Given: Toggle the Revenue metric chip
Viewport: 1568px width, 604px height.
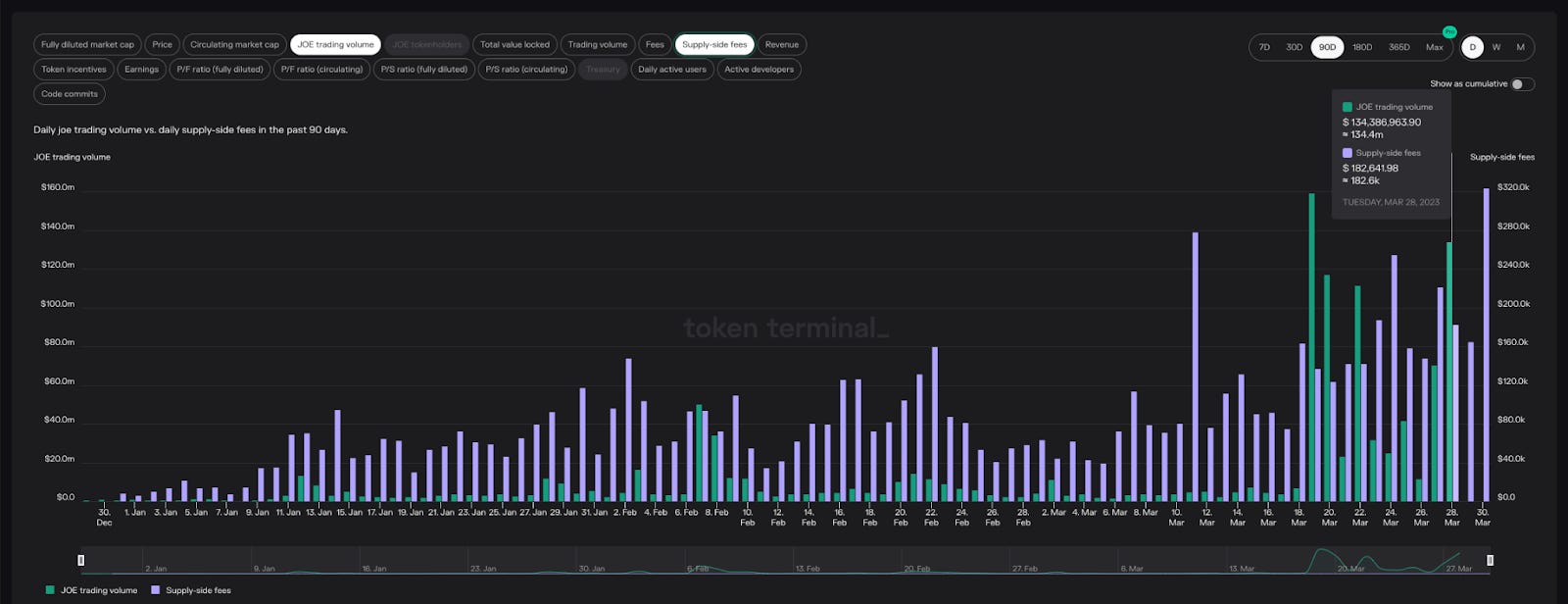Looking at the screenshot, I should point(782,44).
